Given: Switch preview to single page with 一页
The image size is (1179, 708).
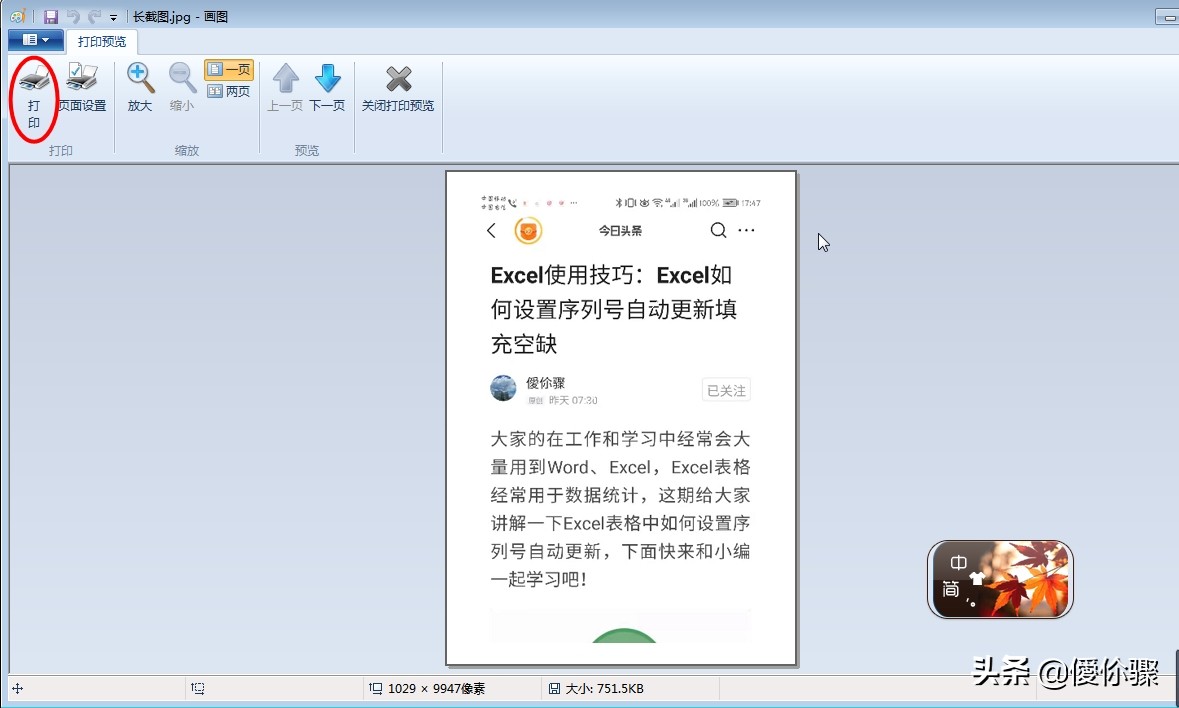Looking at the screenshot, I should [229, 68].
